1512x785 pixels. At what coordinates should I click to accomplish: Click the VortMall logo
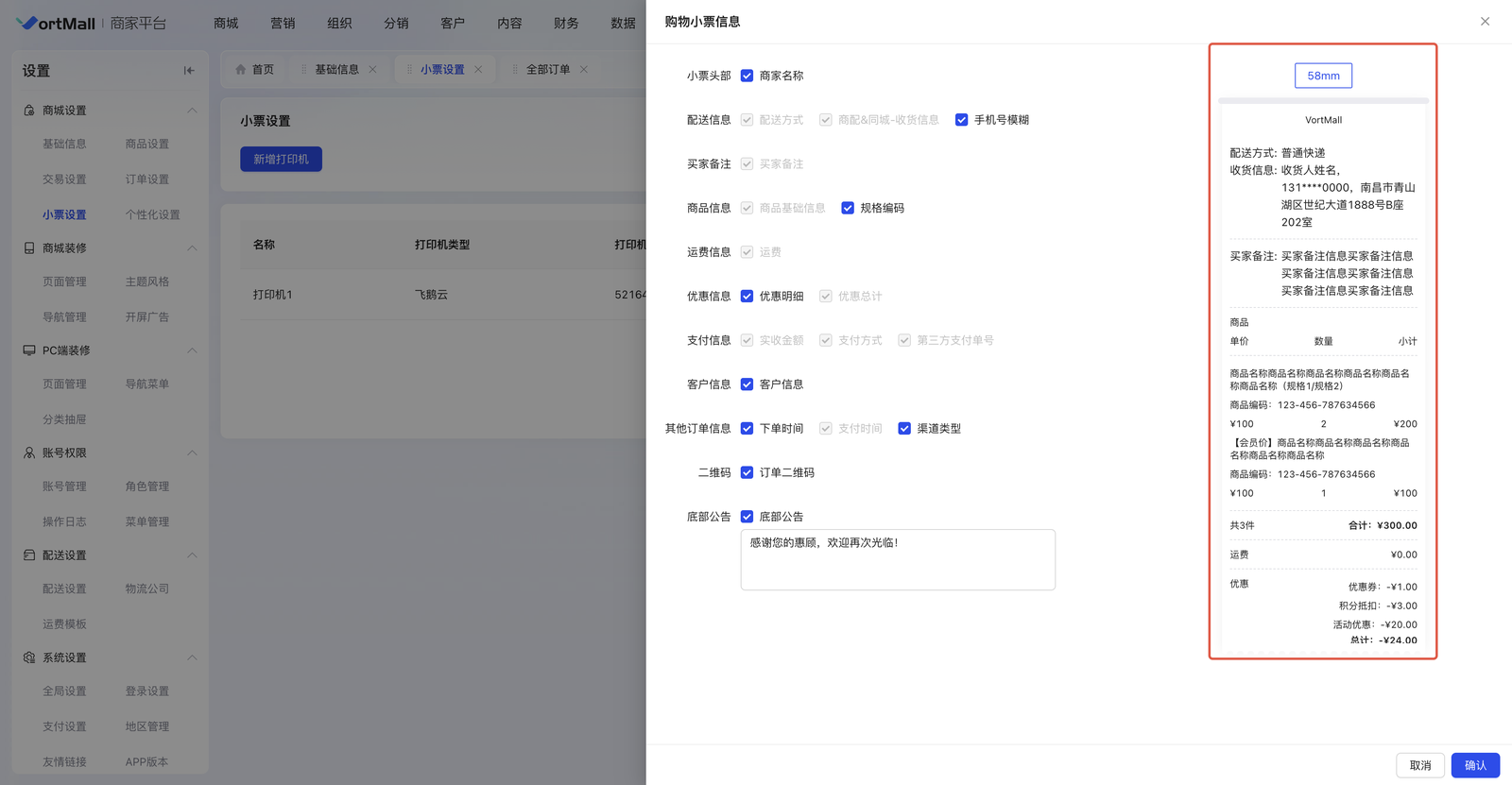click(x=57, y=23)
